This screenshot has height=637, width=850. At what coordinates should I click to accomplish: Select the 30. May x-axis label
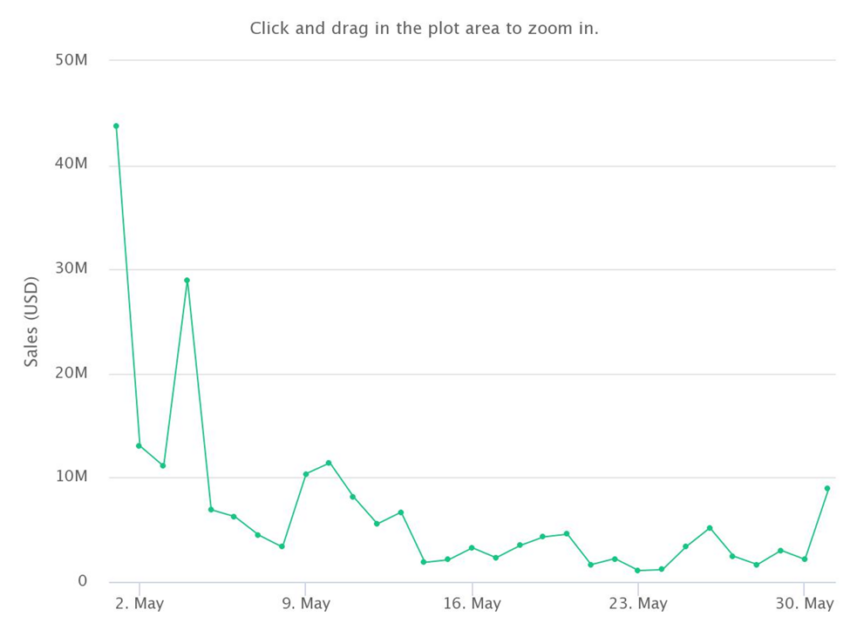[x=804, y=603]
